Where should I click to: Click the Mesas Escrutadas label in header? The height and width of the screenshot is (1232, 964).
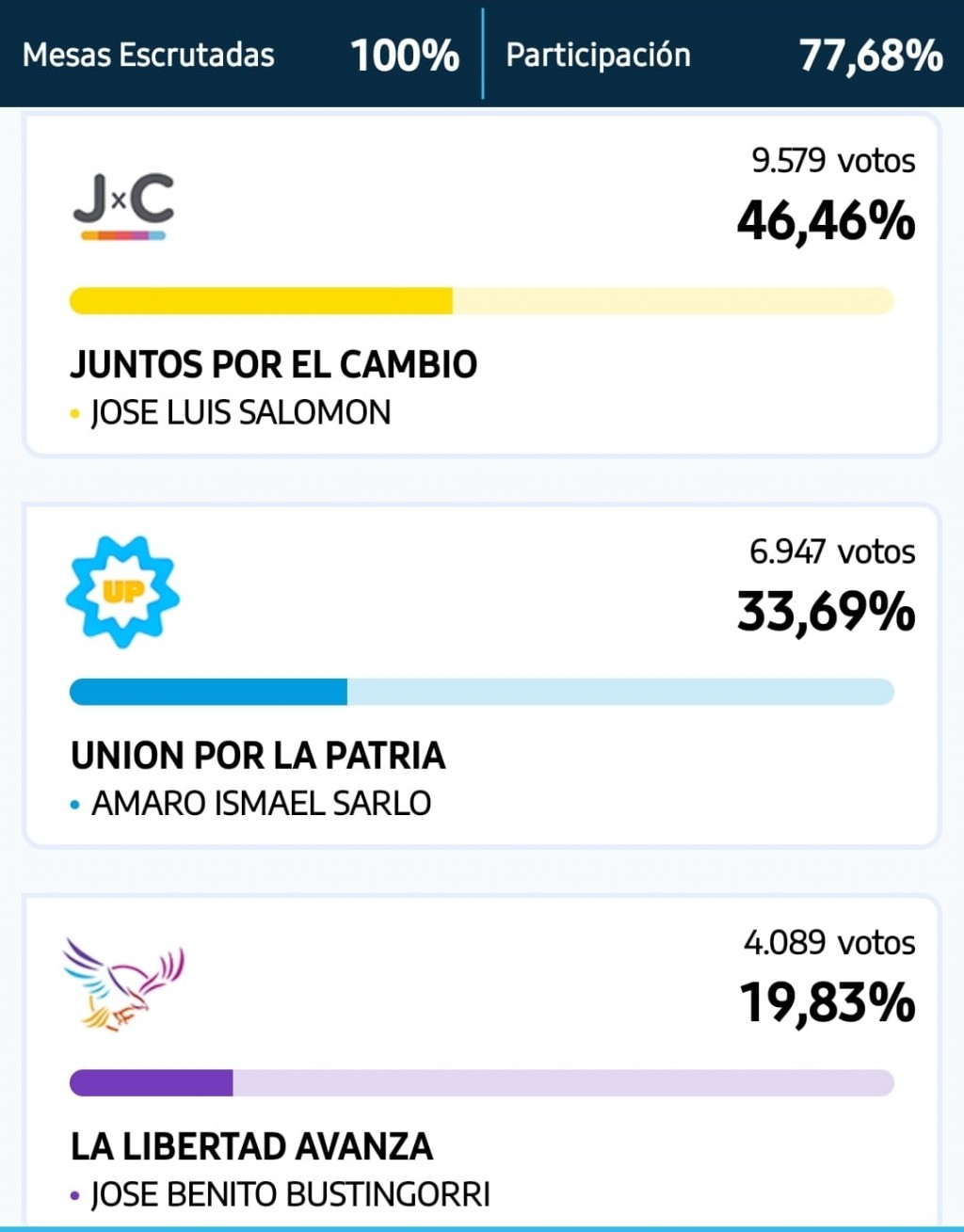point(149,55)
